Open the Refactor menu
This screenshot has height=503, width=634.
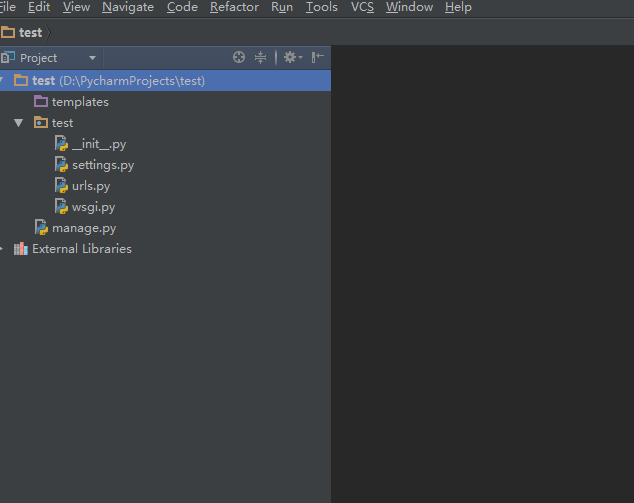tap(234, 7)
